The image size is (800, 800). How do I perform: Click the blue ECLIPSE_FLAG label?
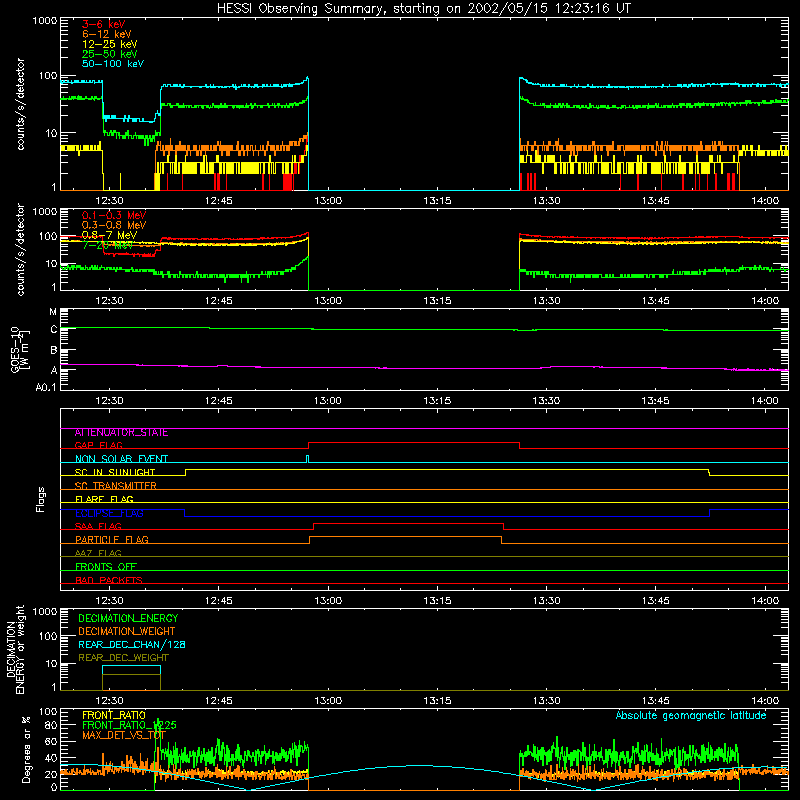click(109, 513)
